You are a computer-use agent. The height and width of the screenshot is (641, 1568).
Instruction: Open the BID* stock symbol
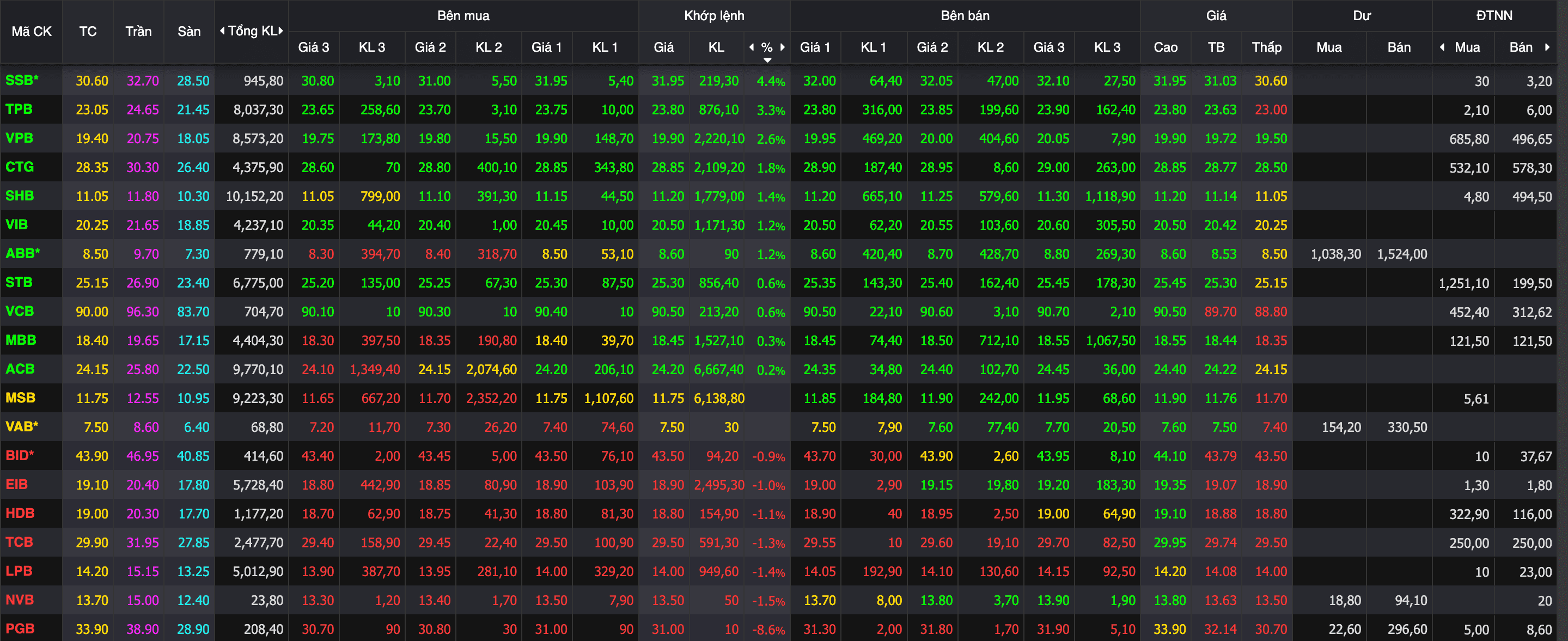click(x=20, y=455)
